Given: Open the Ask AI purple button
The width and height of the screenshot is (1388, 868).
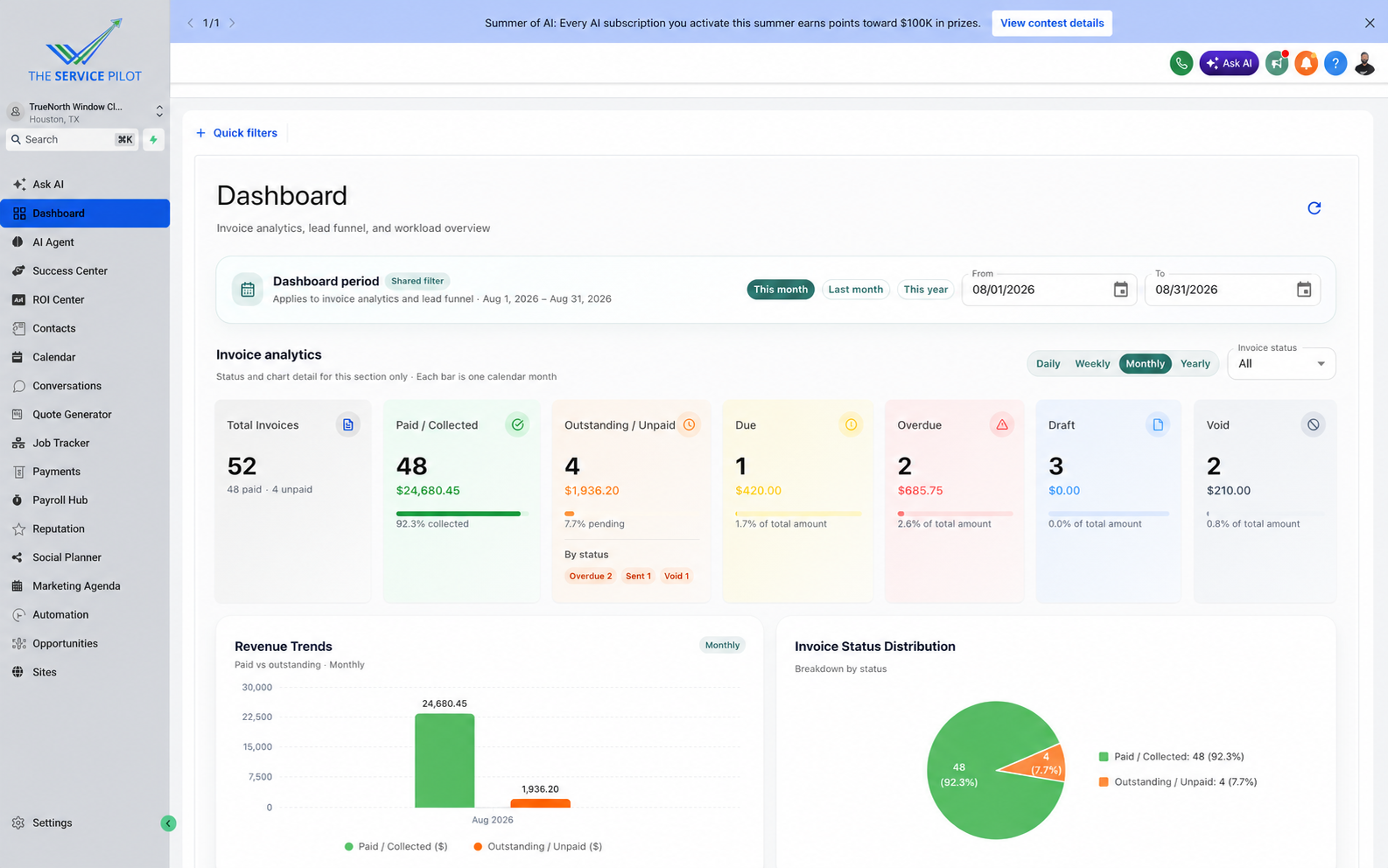Looking at the screenshot, I should click(1229, 63).
